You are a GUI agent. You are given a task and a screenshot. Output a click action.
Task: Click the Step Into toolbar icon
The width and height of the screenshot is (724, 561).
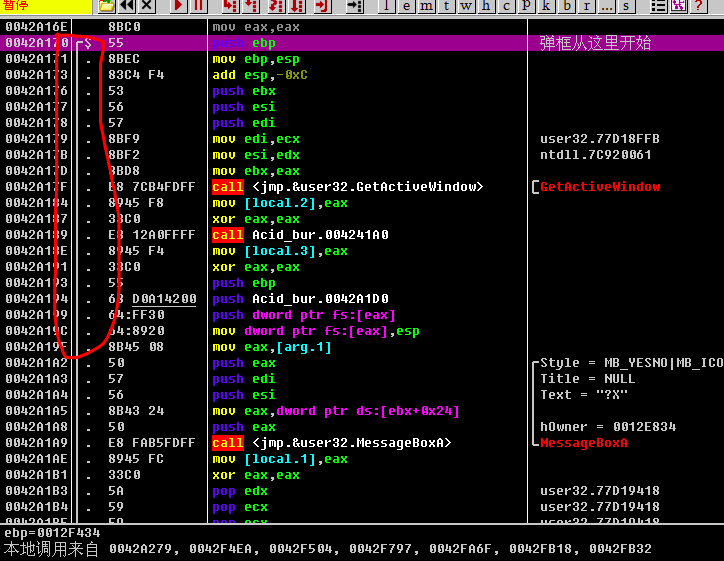pos(229,6)
